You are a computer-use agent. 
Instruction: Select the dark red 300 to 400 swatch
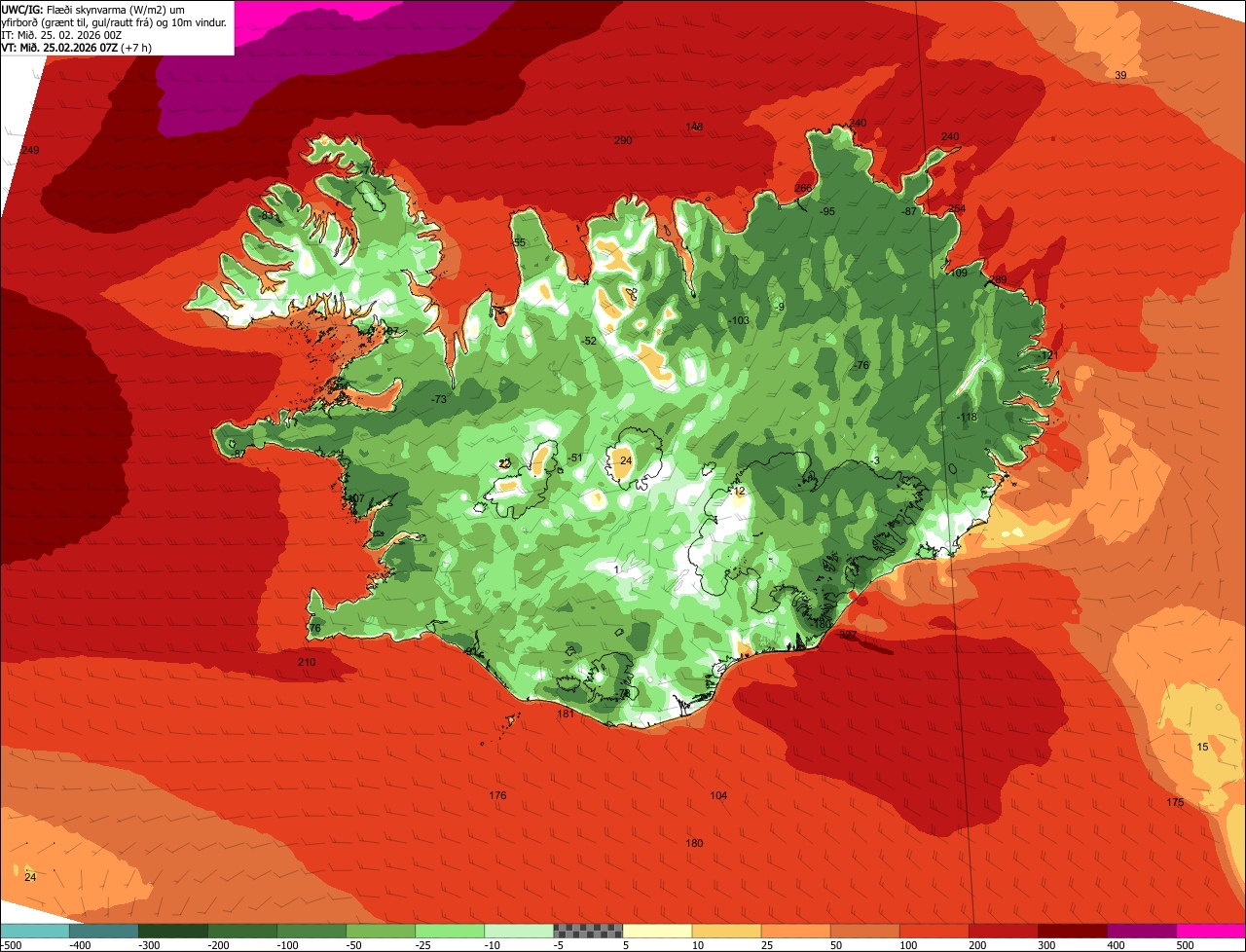coord(1072,931)
